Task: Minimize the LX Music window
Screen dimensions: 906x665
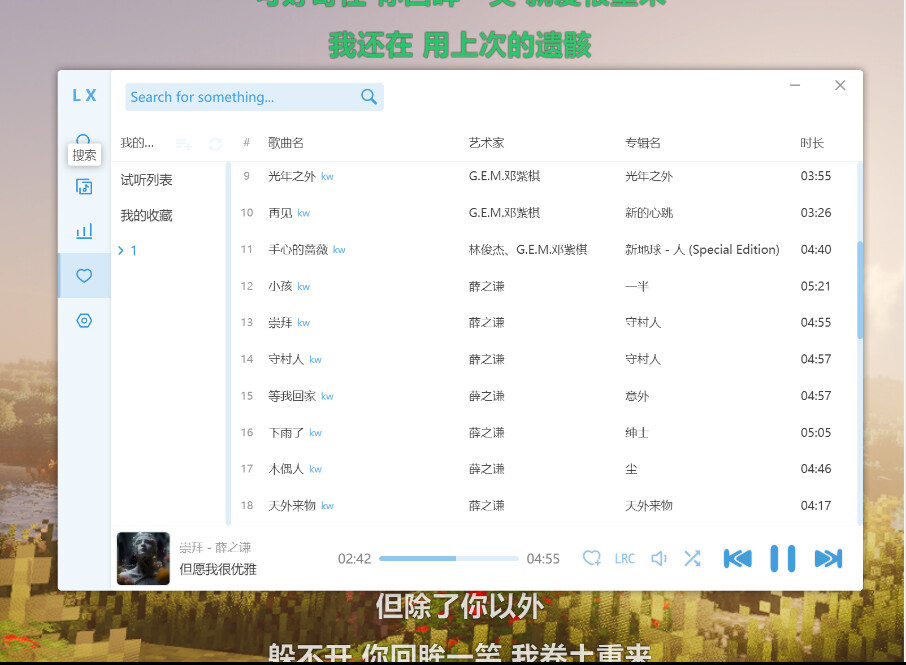Action: tap(795, 85)
